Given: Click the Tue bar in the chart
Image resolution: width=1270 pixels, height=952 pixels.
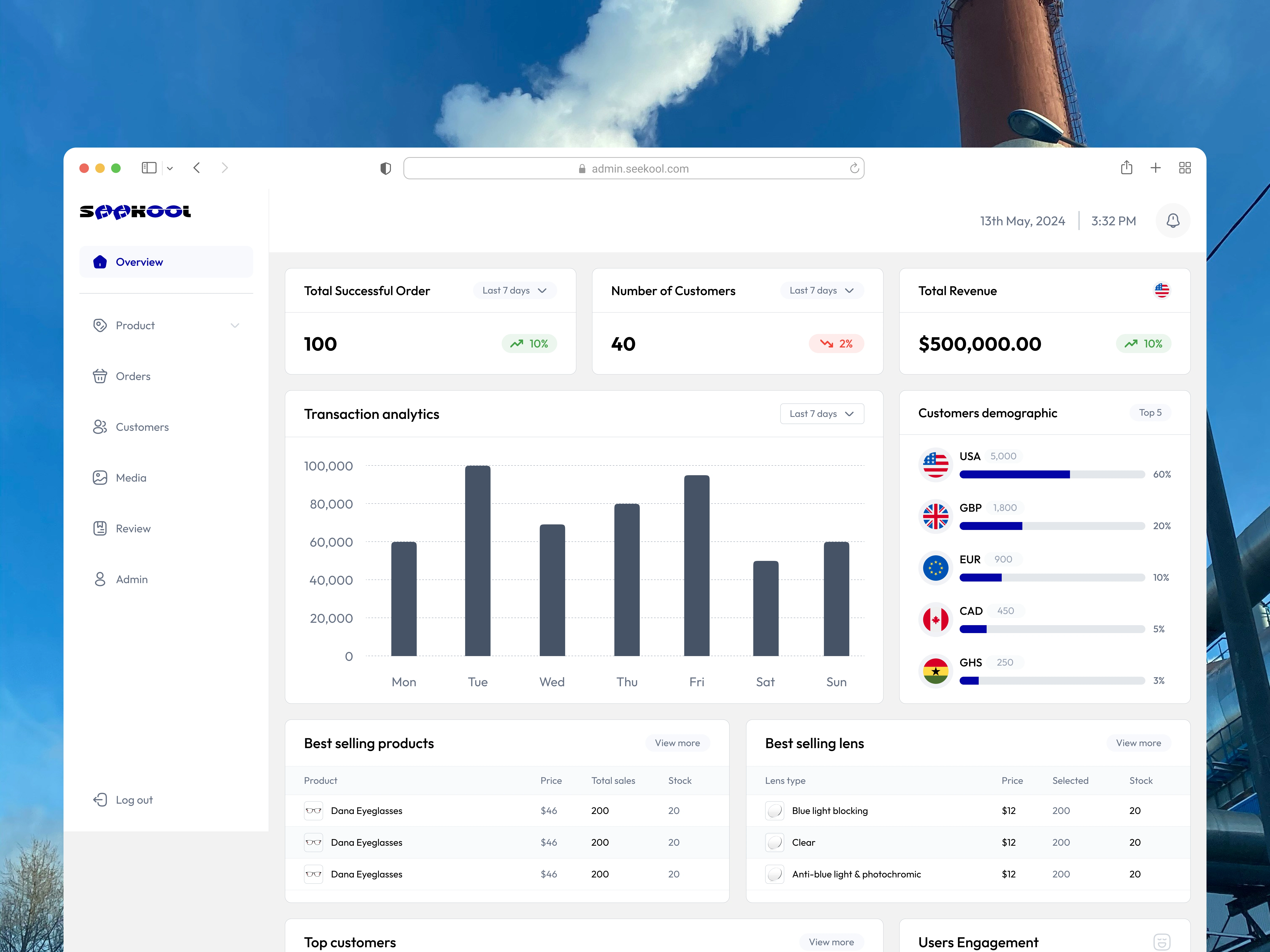Looking at the screenshot, I should [478, 561].
